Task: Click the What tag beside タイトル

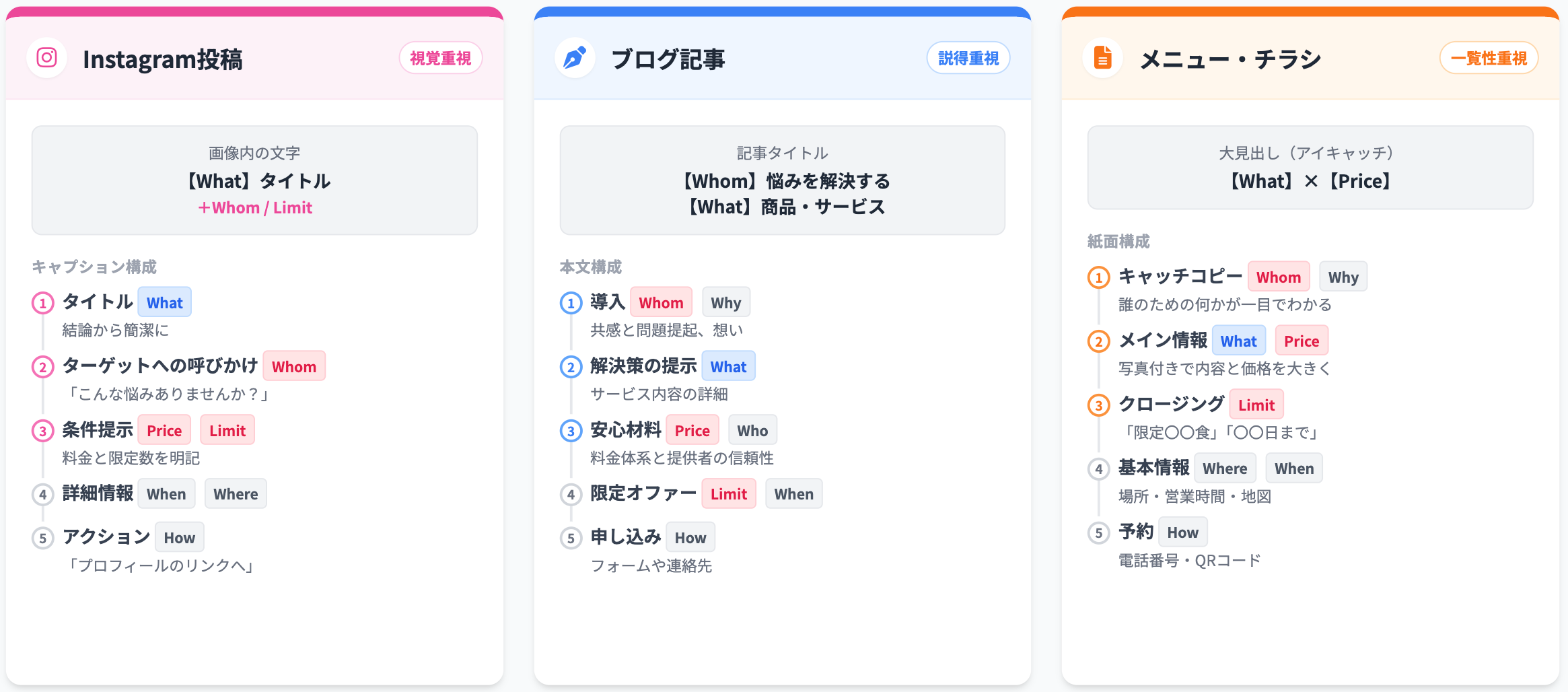Action: coord(165,303)
